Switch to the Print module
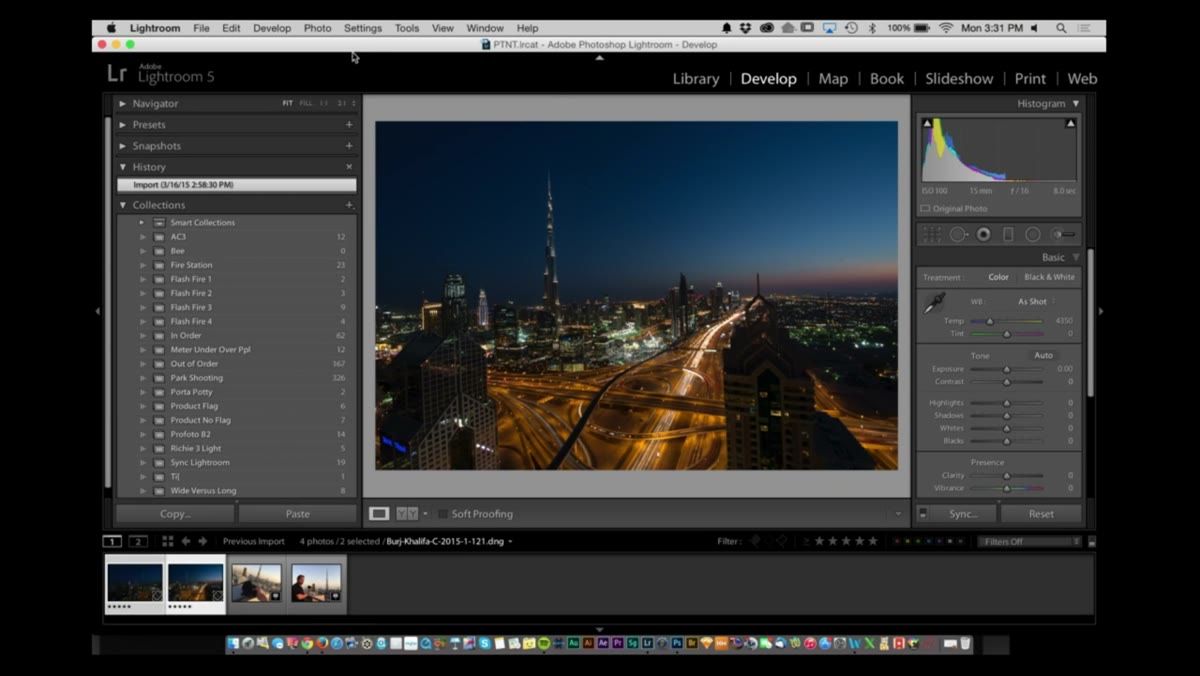The image size is (1200, 676). pos(1030,79)
